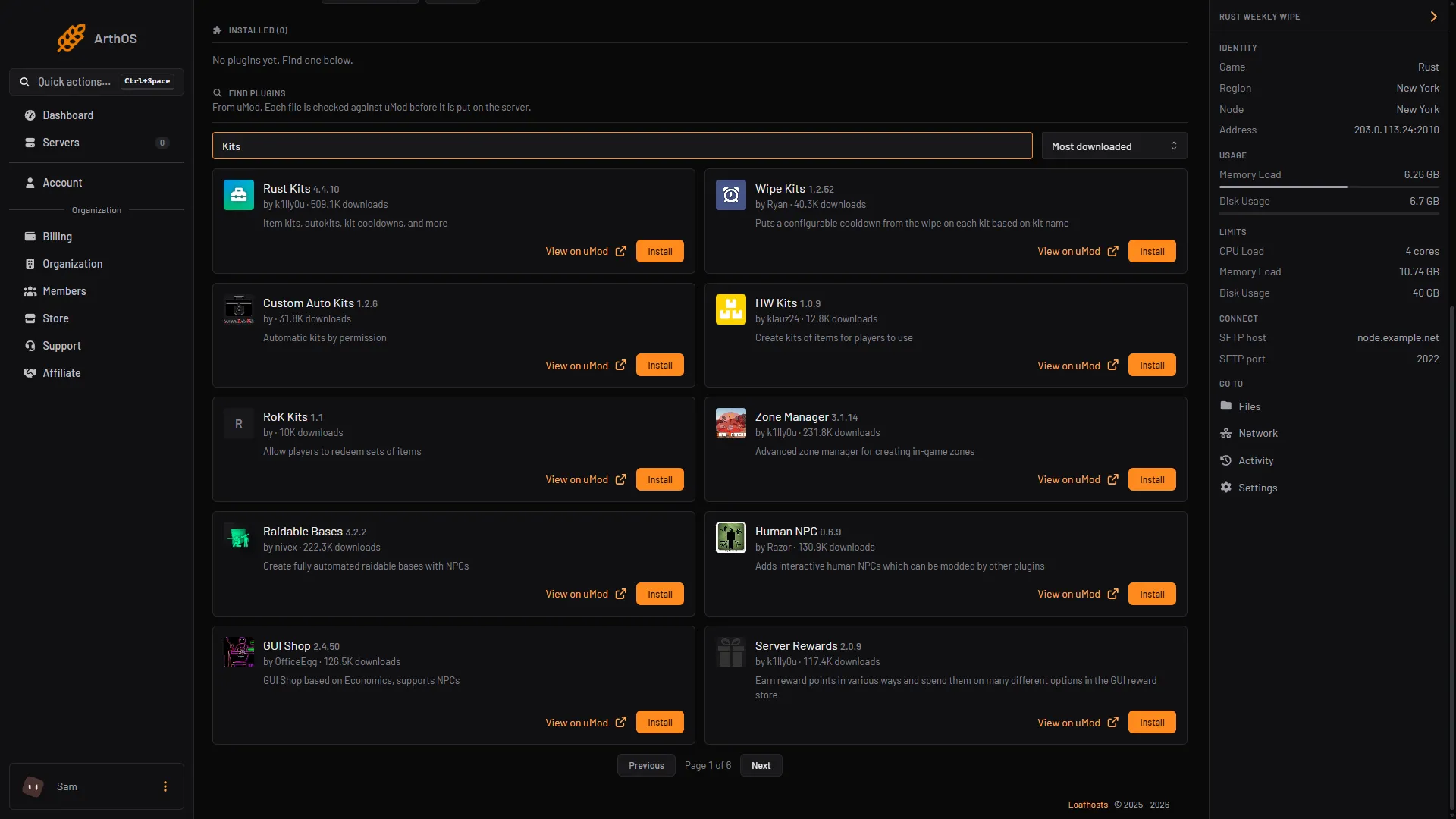Image resolution: width=1456 pixels, height=819 pixels.
Task: View Server Rewards on uMod
Action: coord(1078,723)
